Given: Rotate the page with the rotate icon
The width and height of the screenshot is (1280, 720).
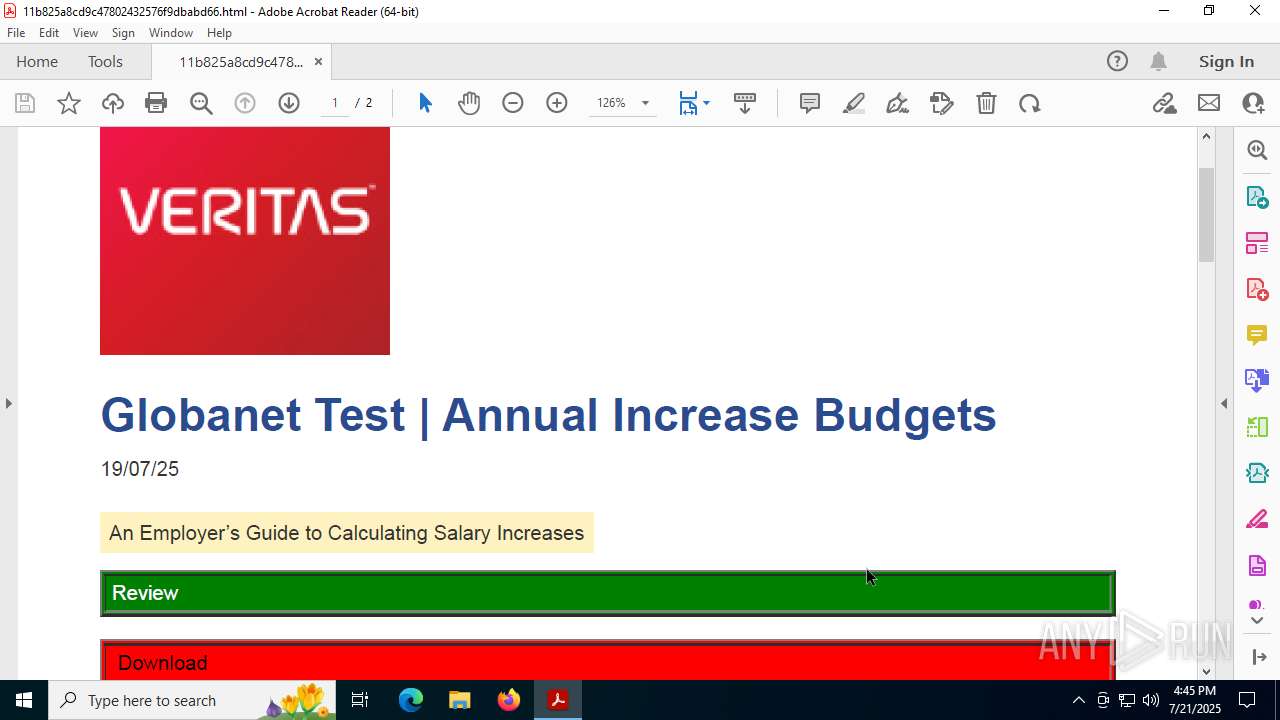Looking at the screenshot, I should (x=1030, y=103).
